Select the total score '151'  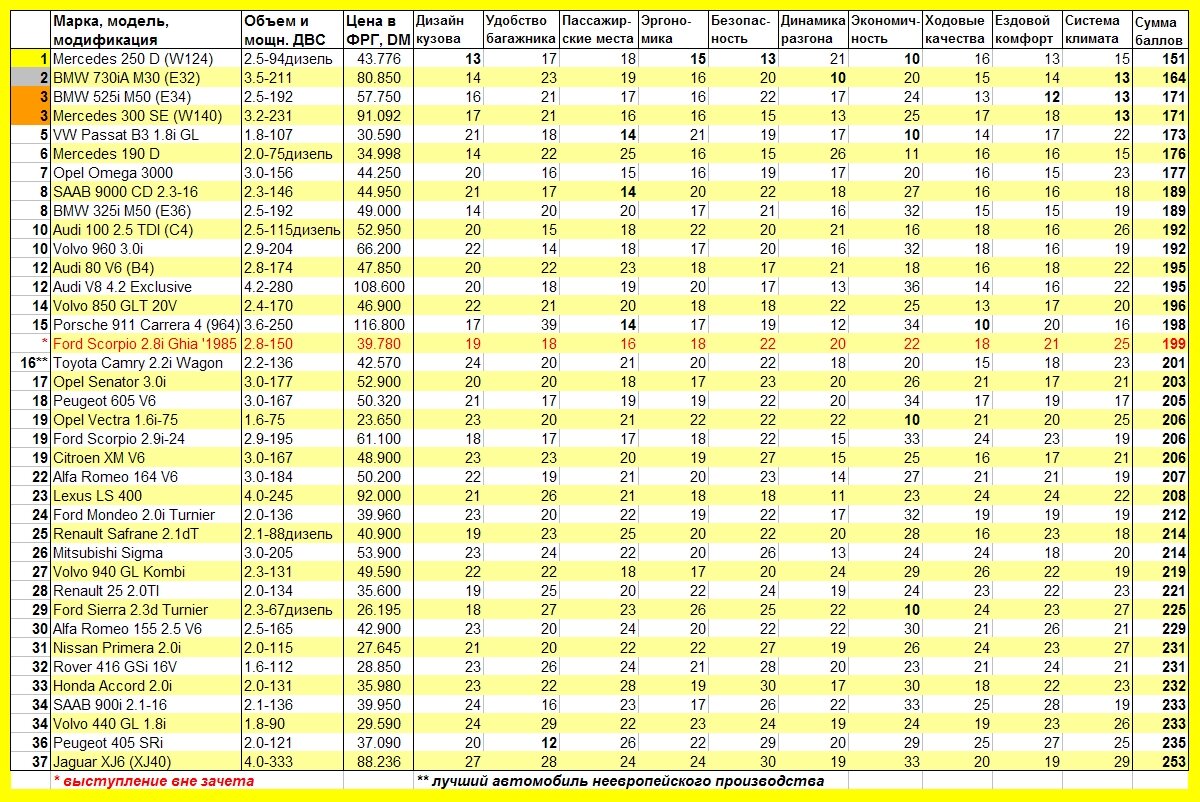[1161, 59]
